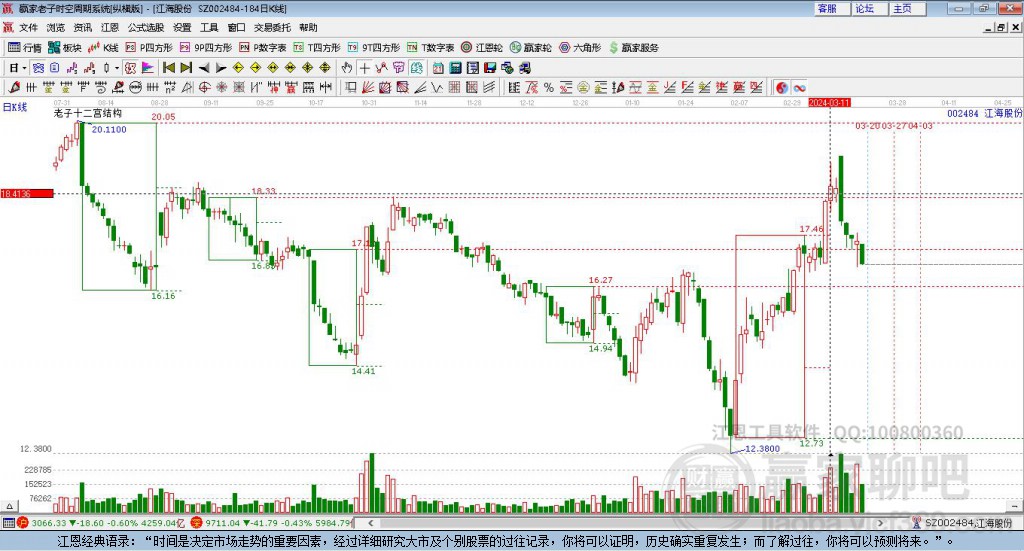Viewport: 1024px width, 551px height.
Task: Click the rainbow flag icon in toolbar
Action: point(148,68)
